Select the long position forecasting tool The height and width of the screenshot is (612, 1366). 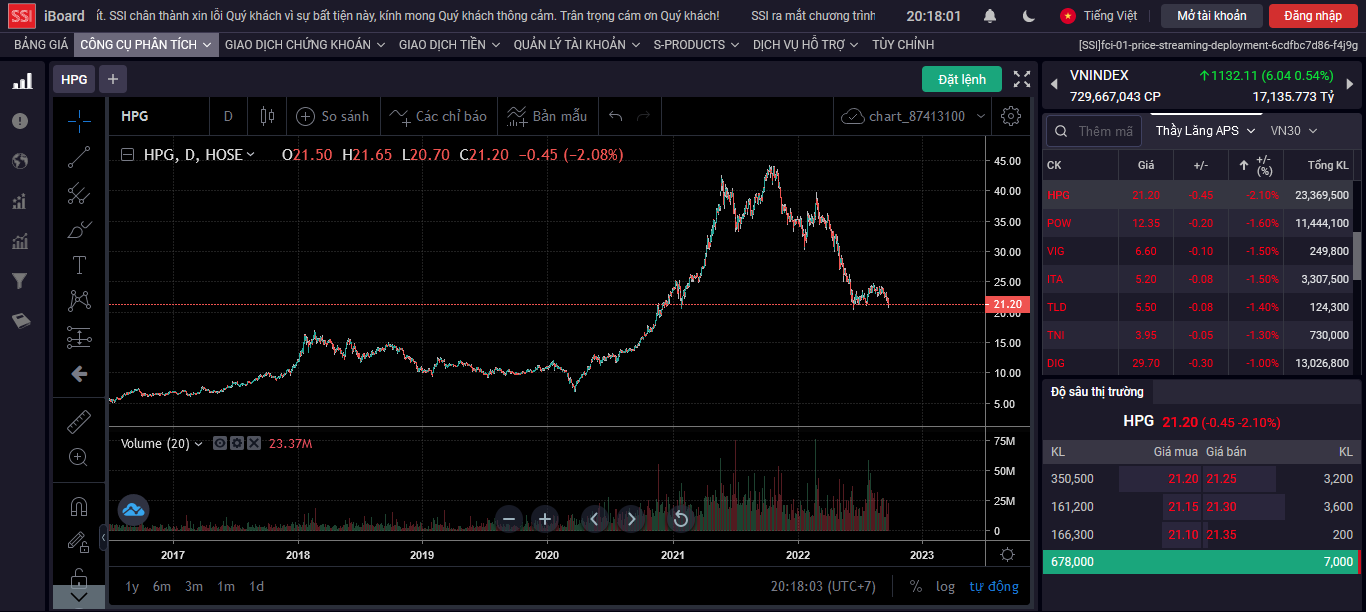(x=79, y=337)
